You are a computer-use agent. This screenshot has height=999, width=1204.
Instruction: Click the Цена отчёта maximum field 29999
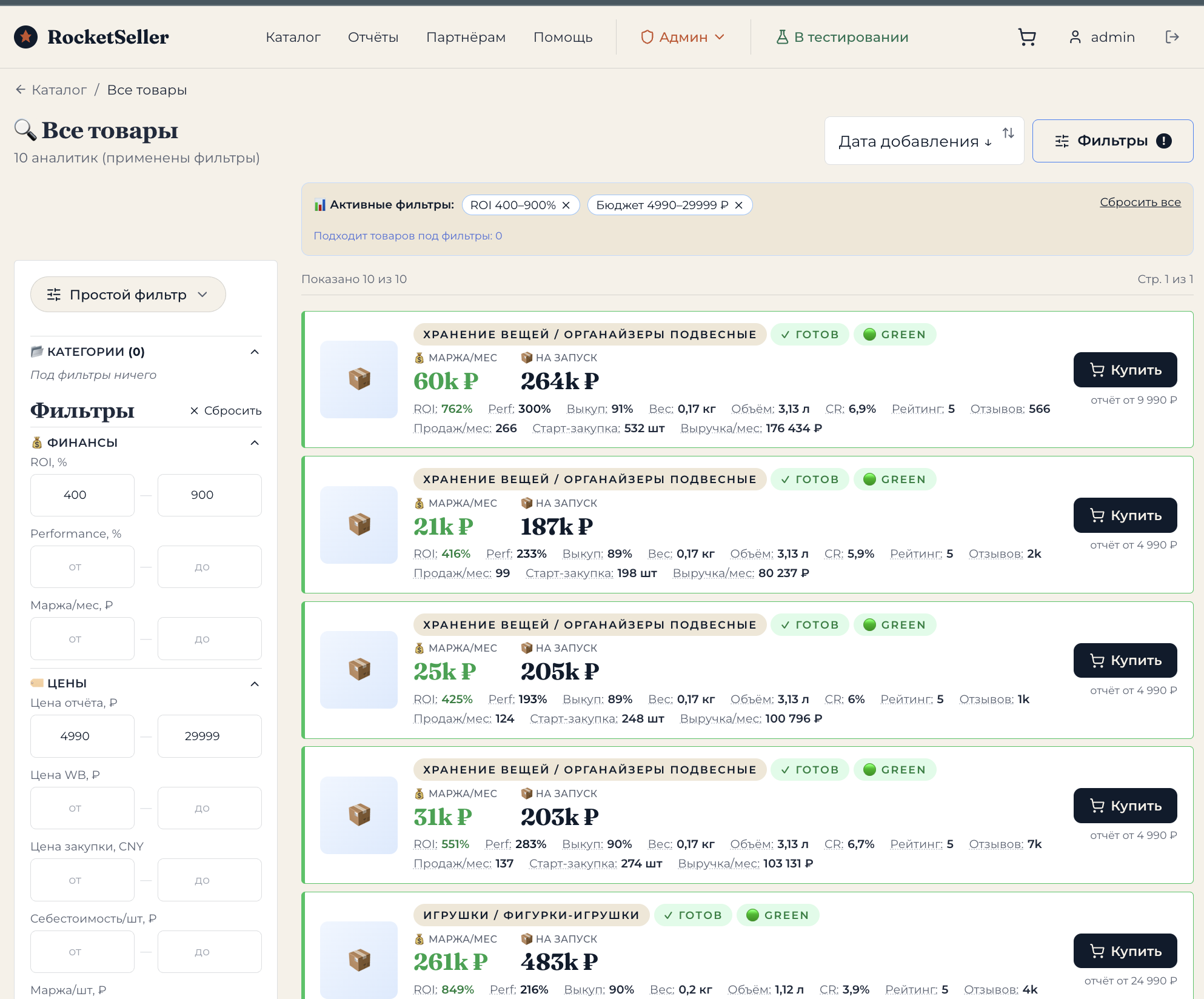click(210, 737)
